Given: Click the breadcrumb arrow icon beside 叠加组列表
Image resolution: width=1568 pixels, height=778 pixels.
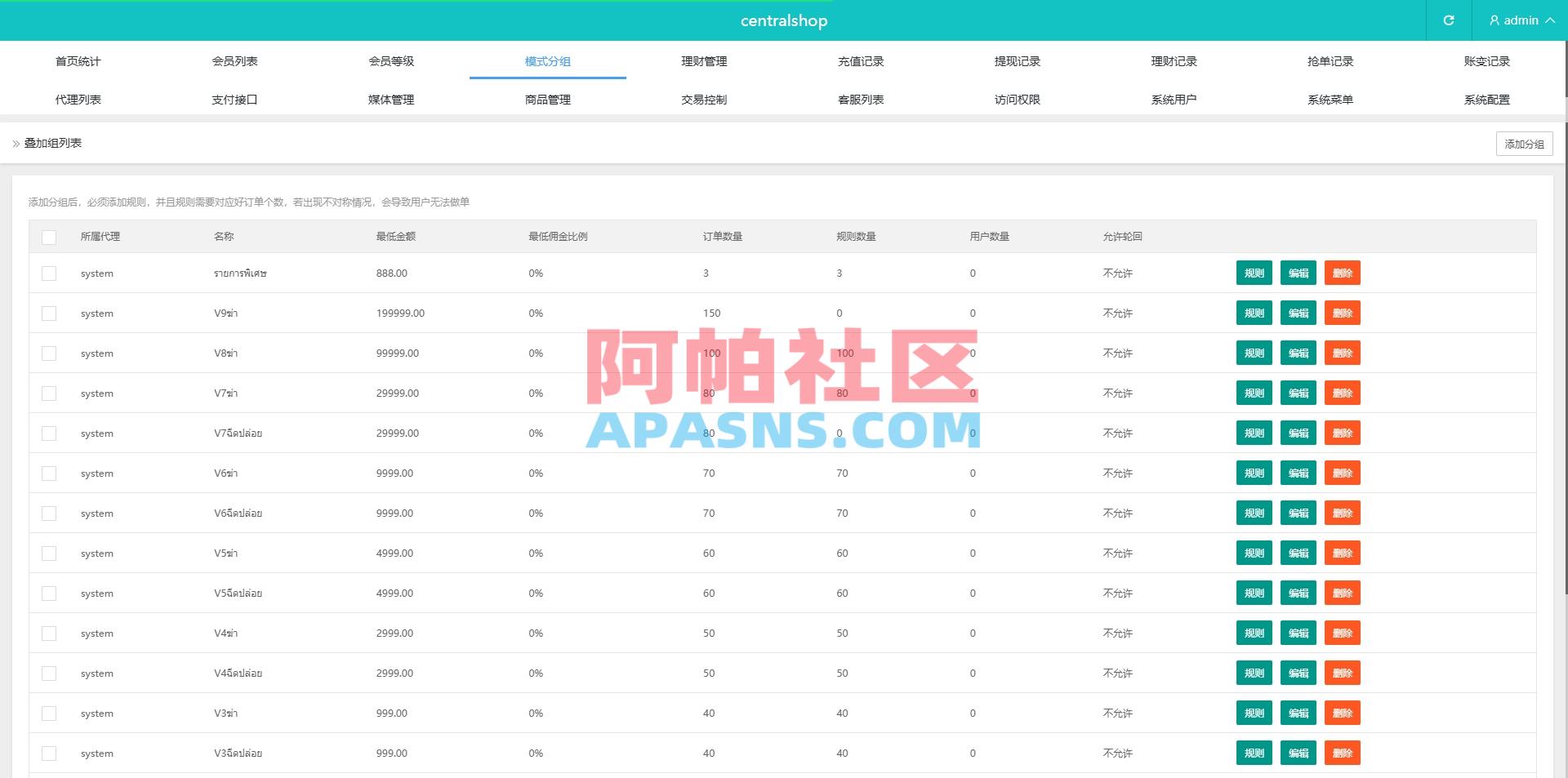Looking at the screenshot, I should pyautogui.click(x=15, y=143).
